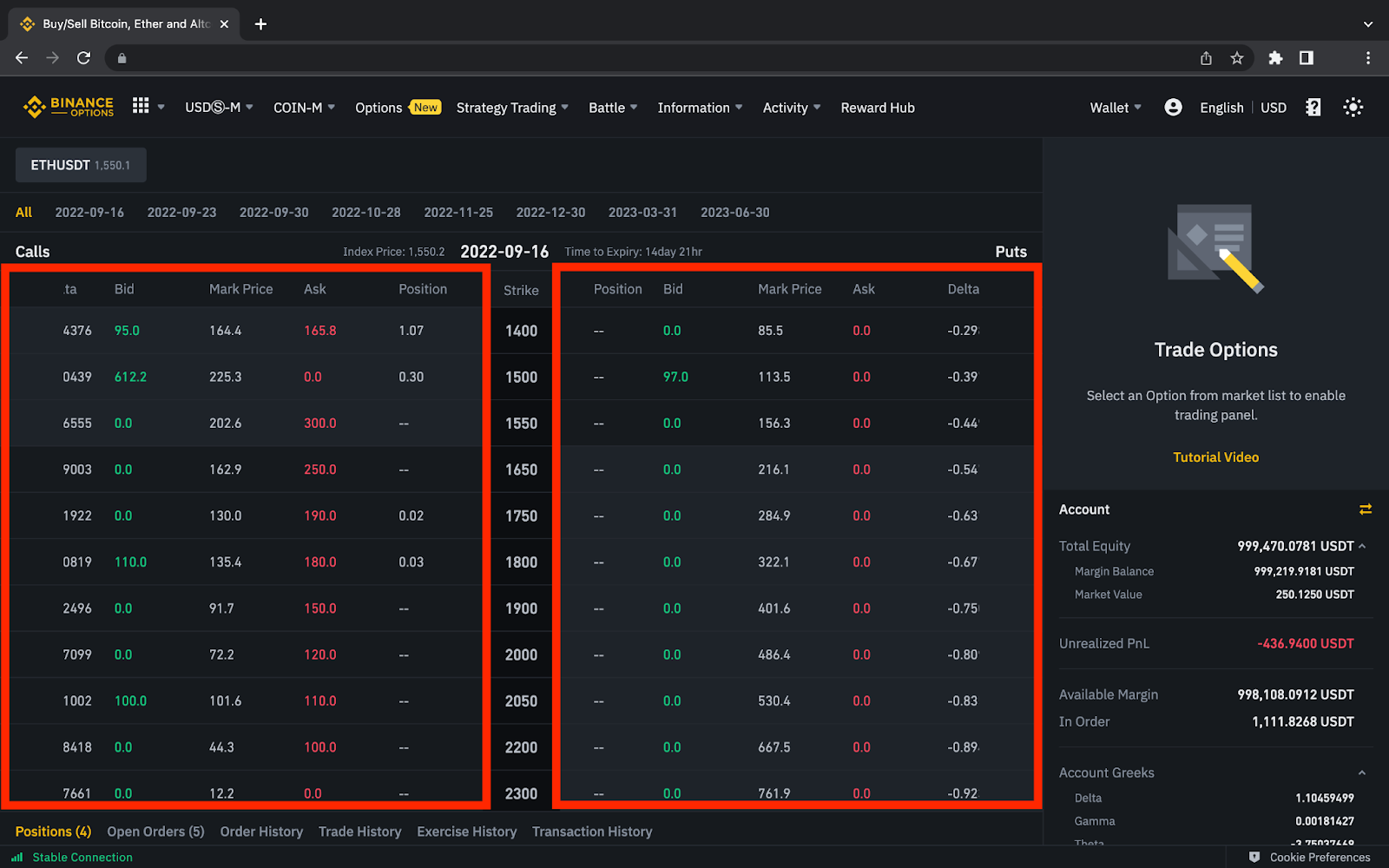Open the apps grid menu icon

141,106
